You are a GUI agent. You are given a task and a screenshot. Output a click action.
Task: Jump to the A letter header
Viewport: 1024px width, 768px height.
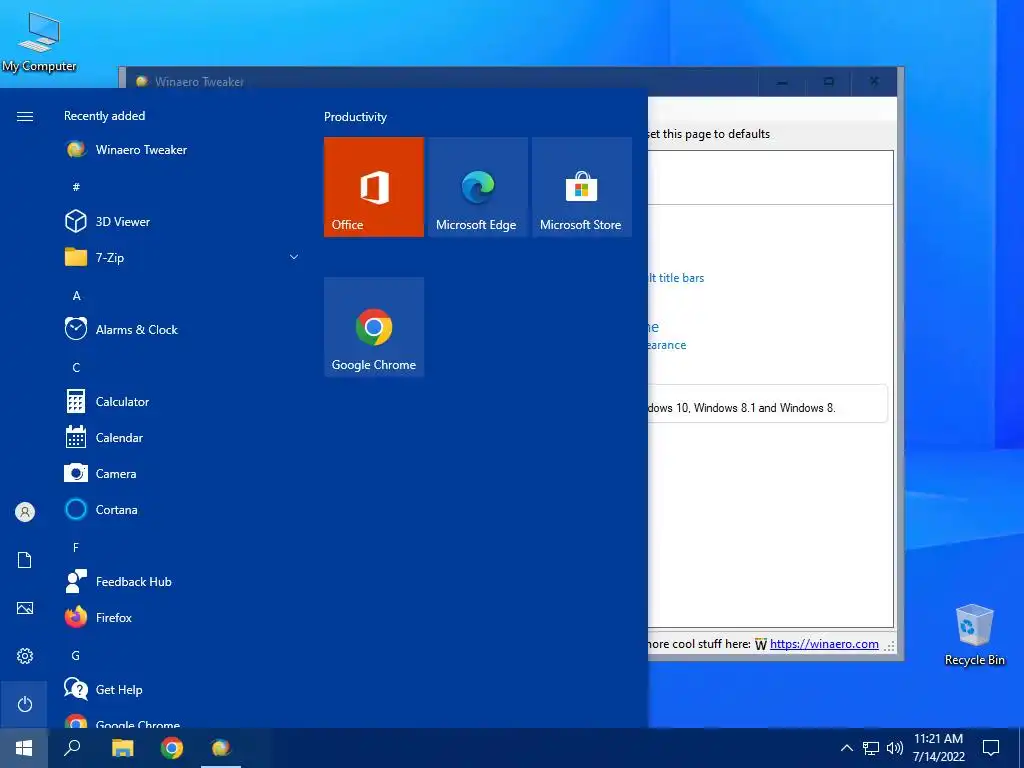coord(76,295)
